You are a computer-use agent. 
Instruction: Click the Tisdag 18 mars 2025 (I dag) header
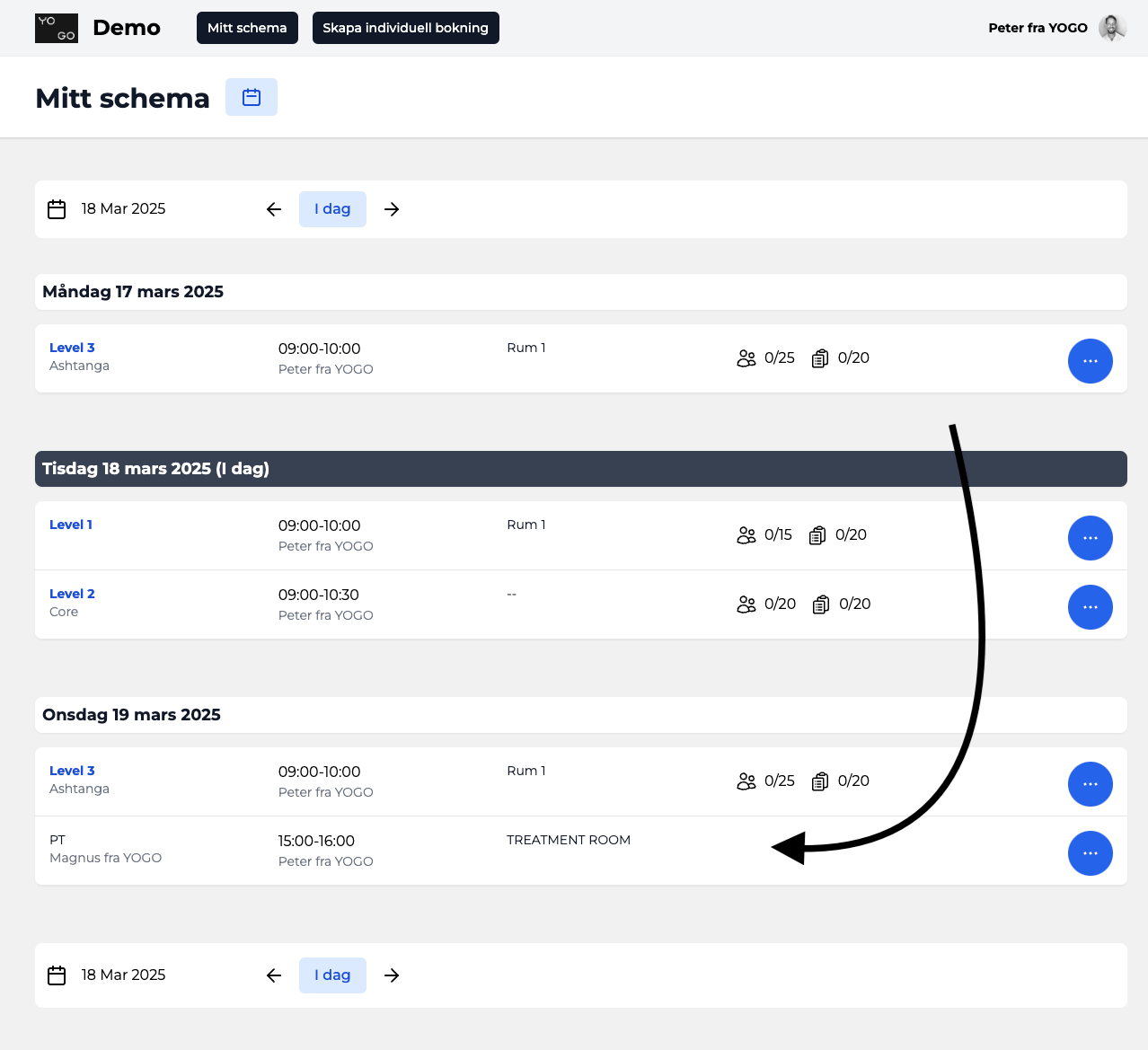click(580, 469)
